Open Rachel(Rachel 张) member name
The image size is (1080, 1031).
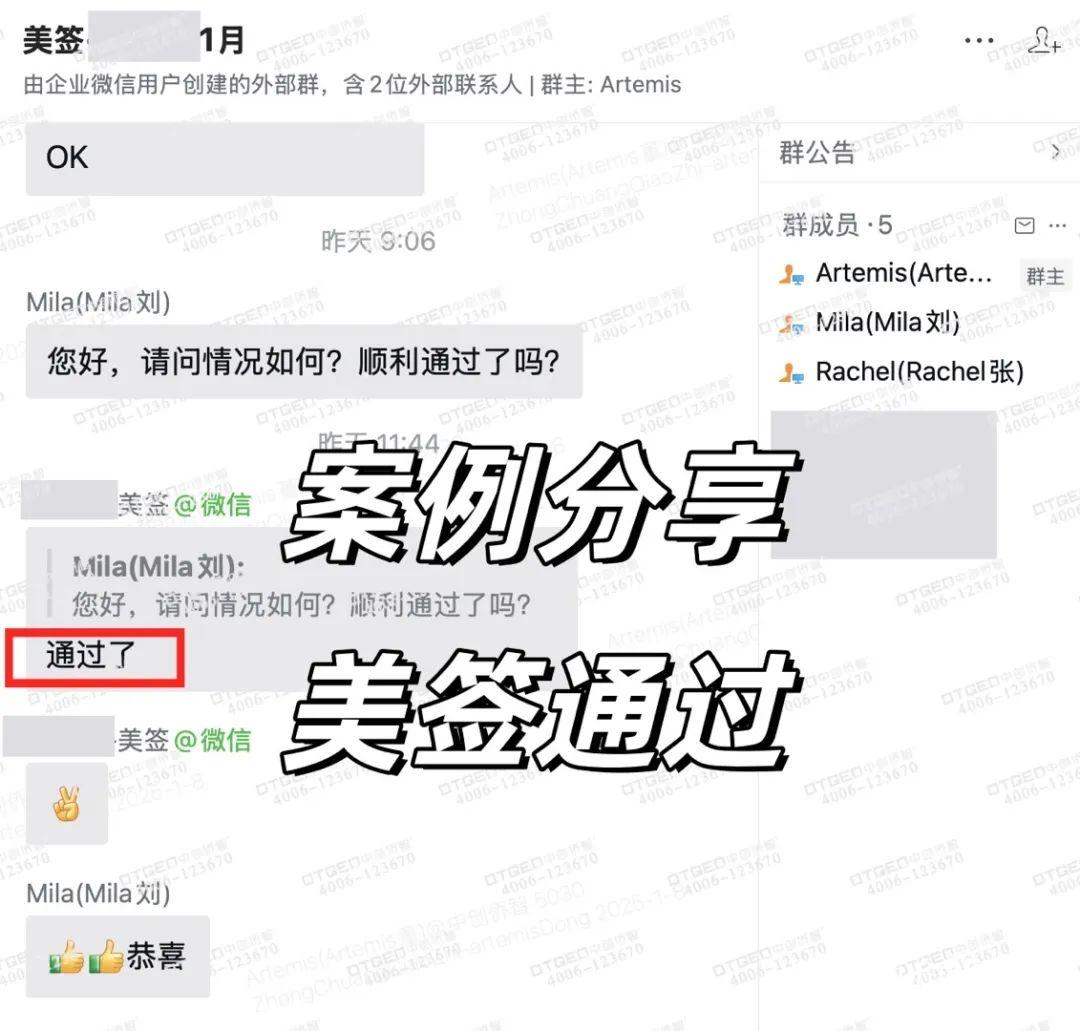coord(920,372)
